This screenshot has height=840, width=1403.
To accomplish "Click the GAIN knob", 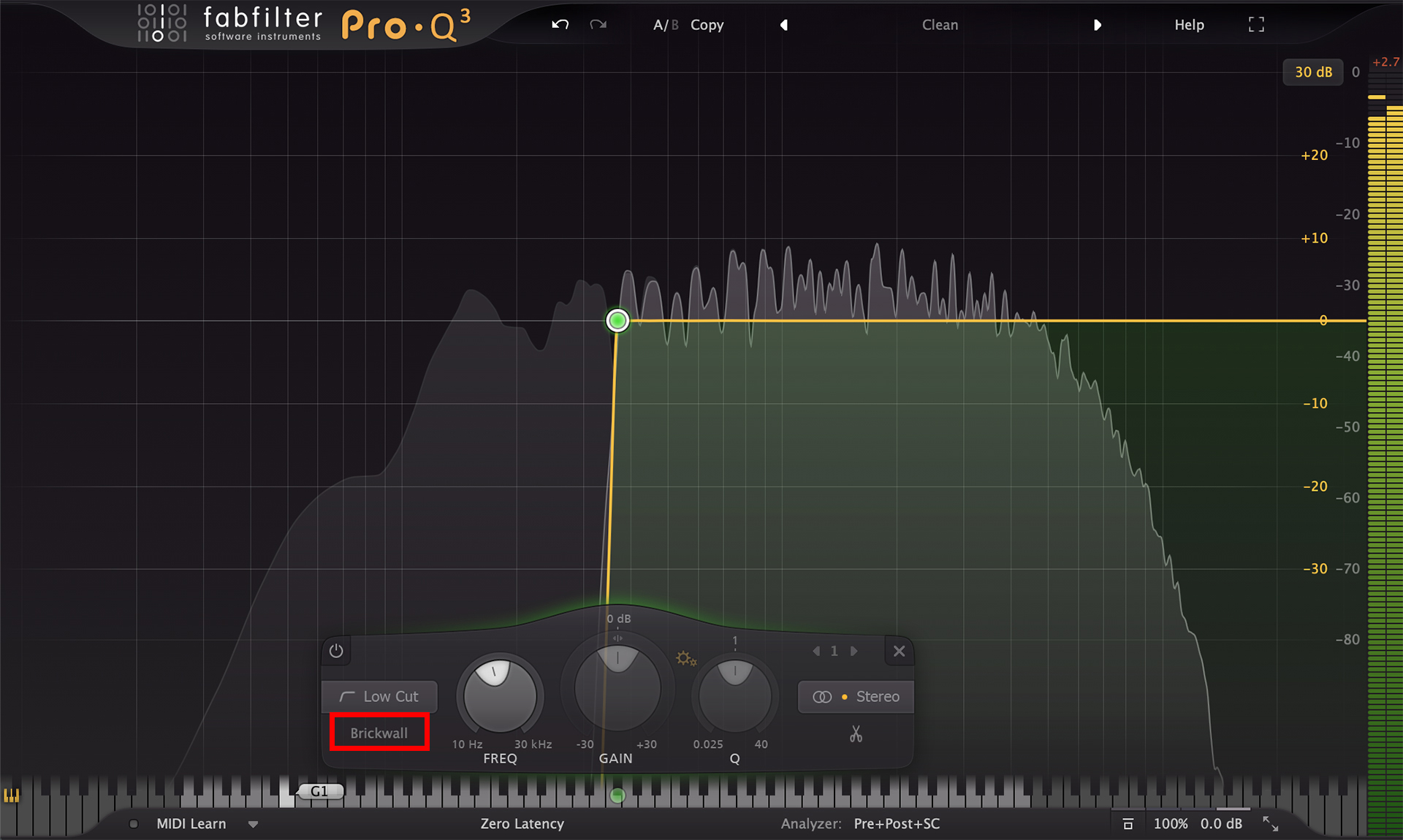I will tap(617, 687).
